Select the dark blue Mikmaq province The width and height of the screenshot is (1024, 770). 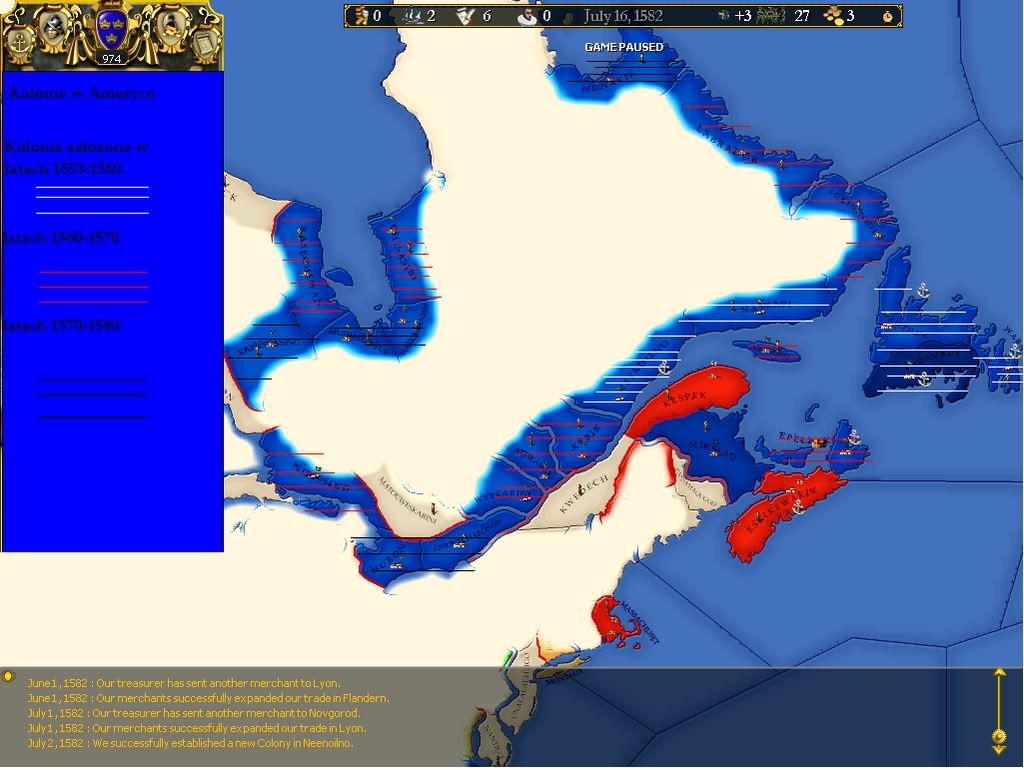click(715, 447)
